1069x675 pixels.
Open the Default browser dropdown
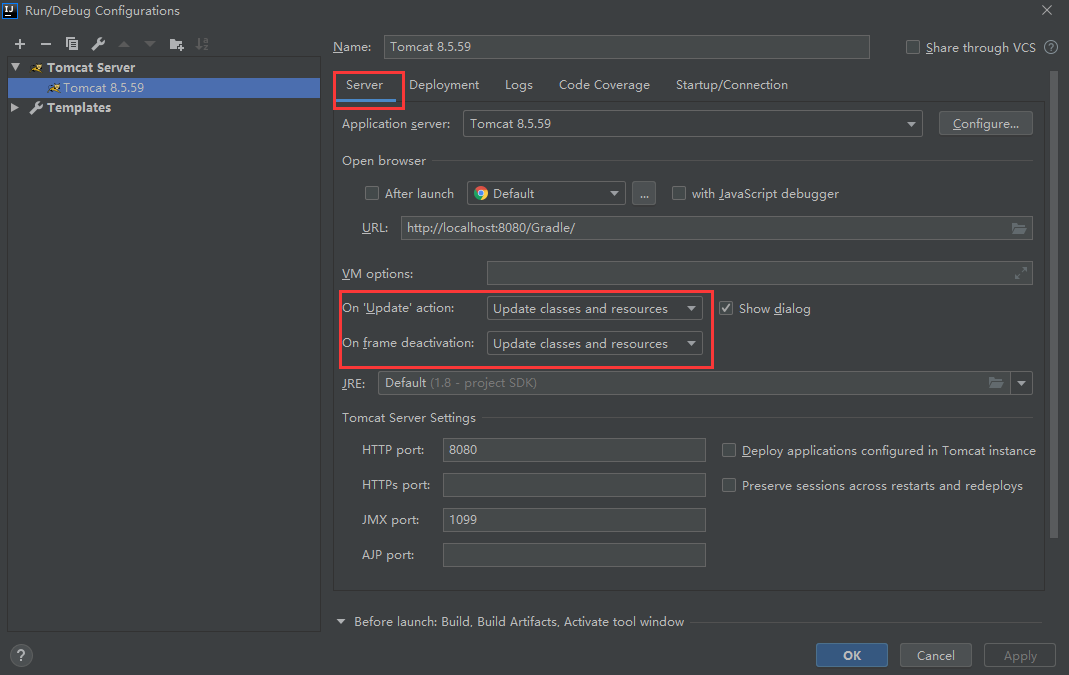click(546, 194)
